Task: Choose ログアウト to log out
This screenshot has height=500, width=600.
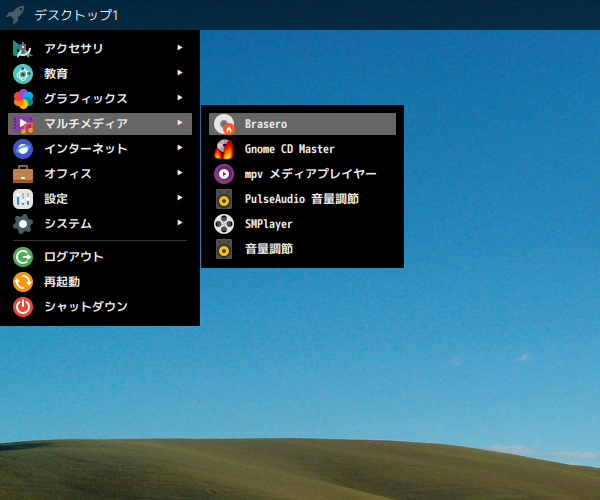Action: 100,257
